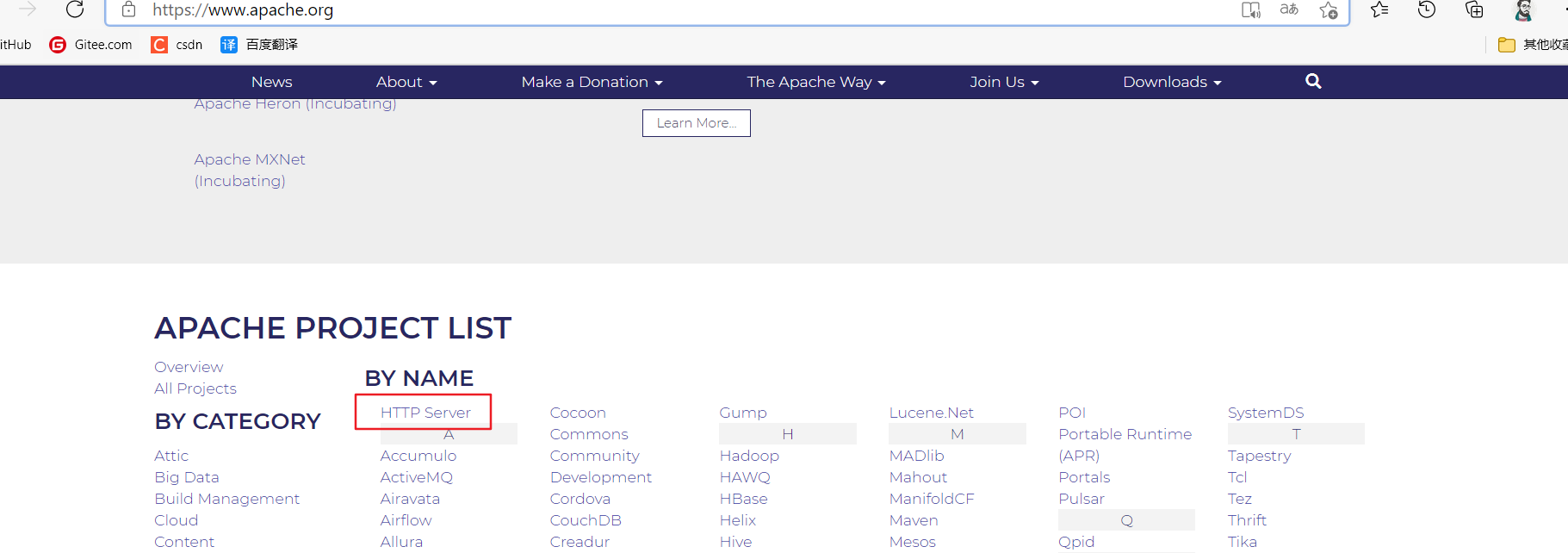Open the browser history icon
Image resolution: width=1568 pixels, height=553 pixels.
pyautogui.click(x=1427, y=9)
